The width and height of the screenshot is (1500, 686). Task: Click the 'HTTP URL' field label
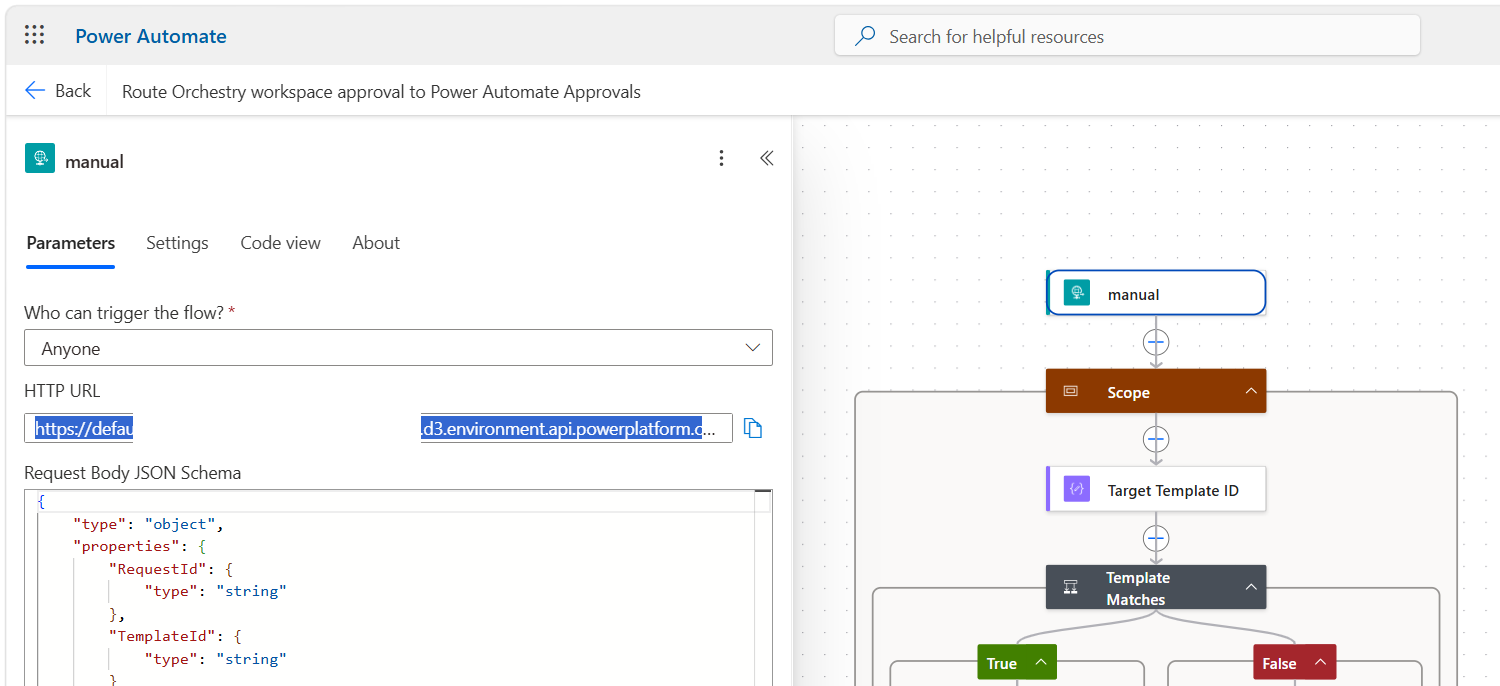pos(62,391)
